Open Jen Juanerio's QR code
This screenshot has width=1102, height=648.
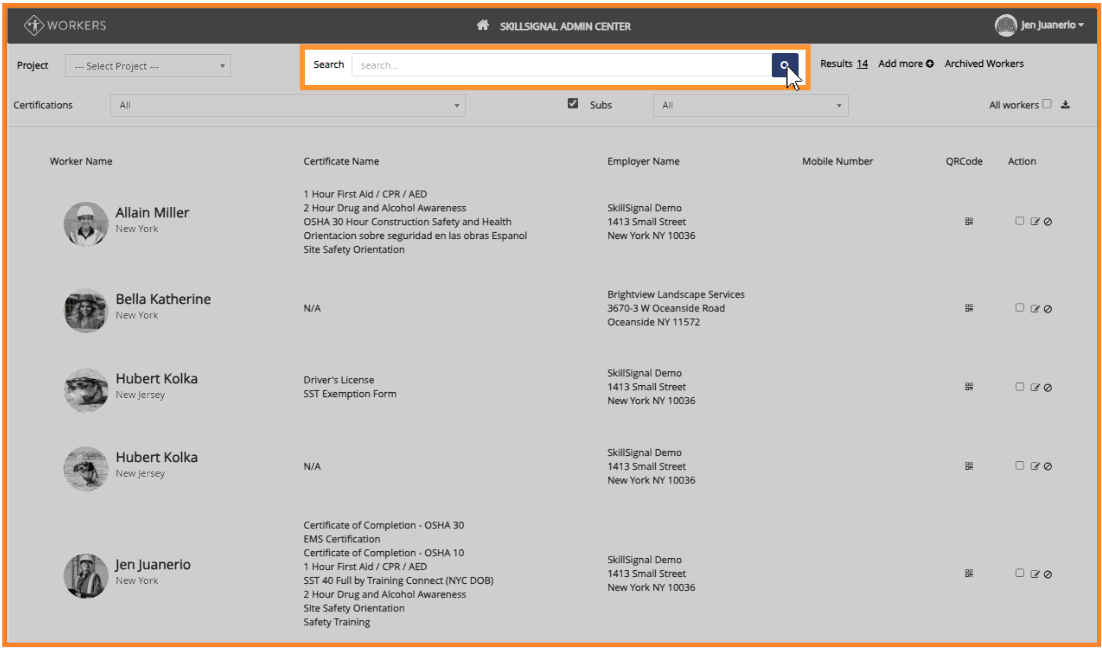tap(969, 574)
